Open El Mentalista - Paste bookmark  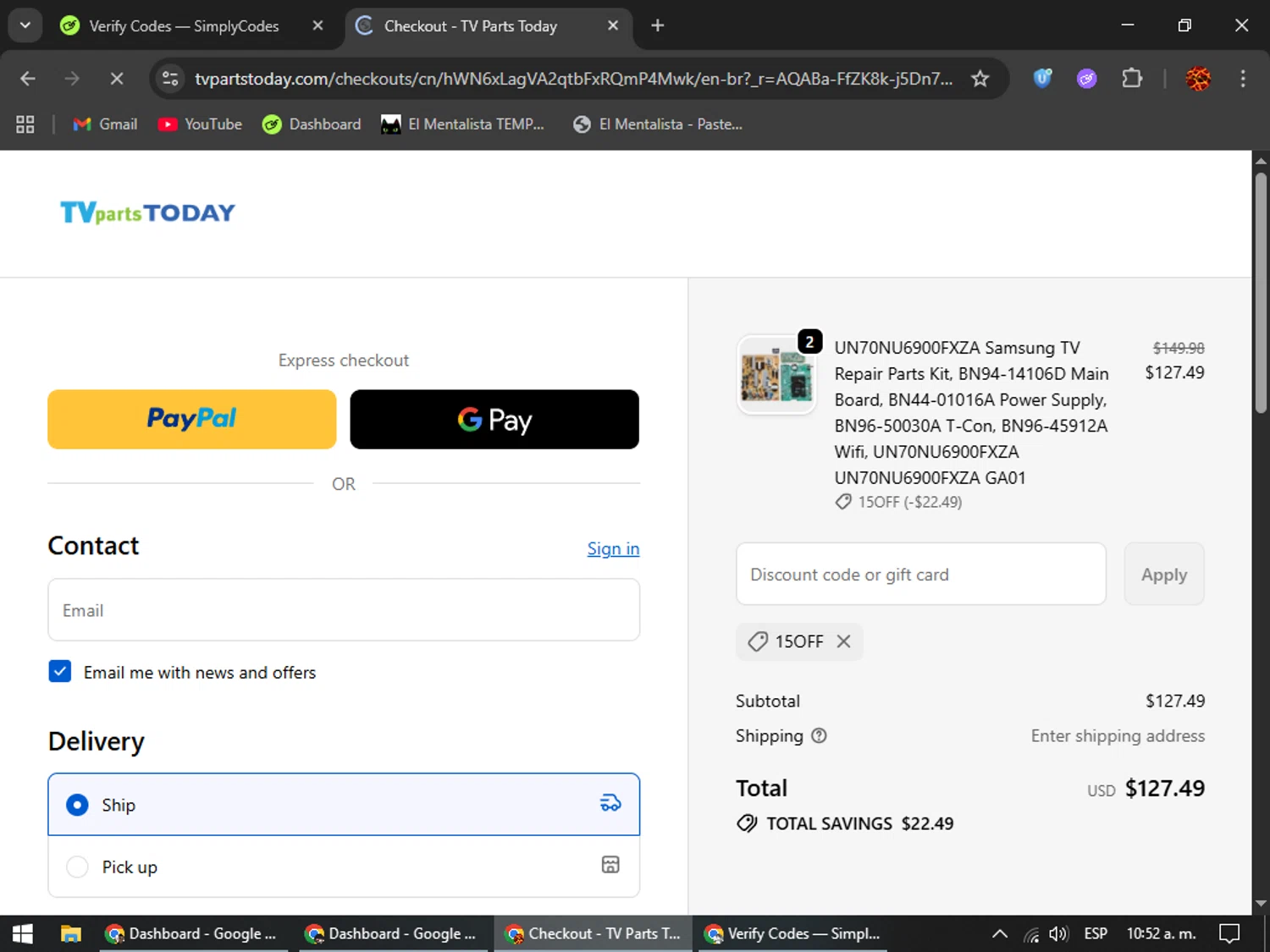tap(657, 124)
